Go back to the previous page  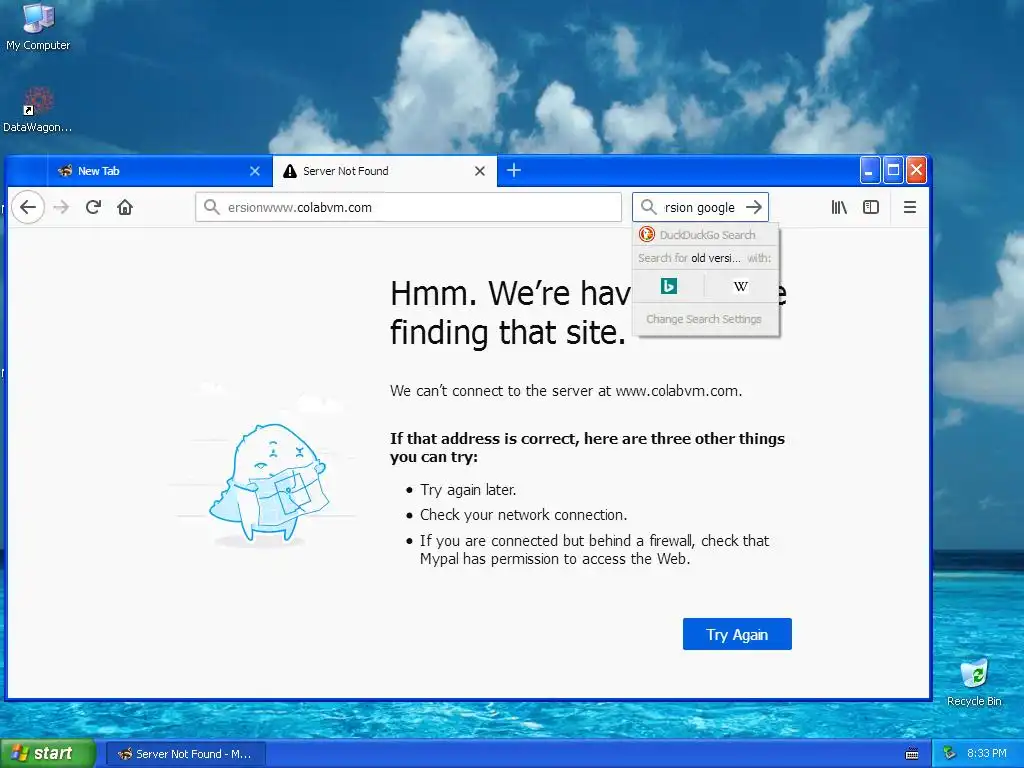coord(27,208)
